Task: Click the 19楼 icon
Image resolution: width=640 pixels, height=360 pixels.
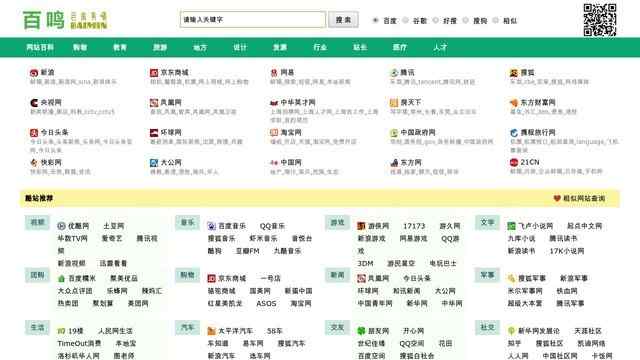Action: tap(61, 331)
